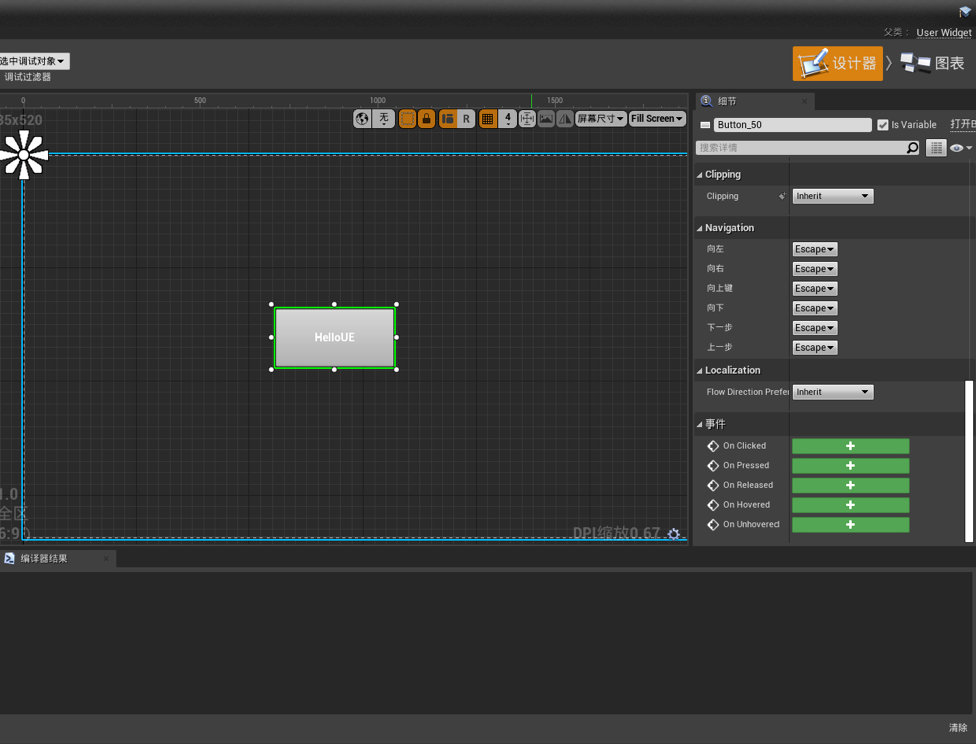976x744 pixels.
Task: Enable the localization preview globe icon
Action: [x=362, y=118]
